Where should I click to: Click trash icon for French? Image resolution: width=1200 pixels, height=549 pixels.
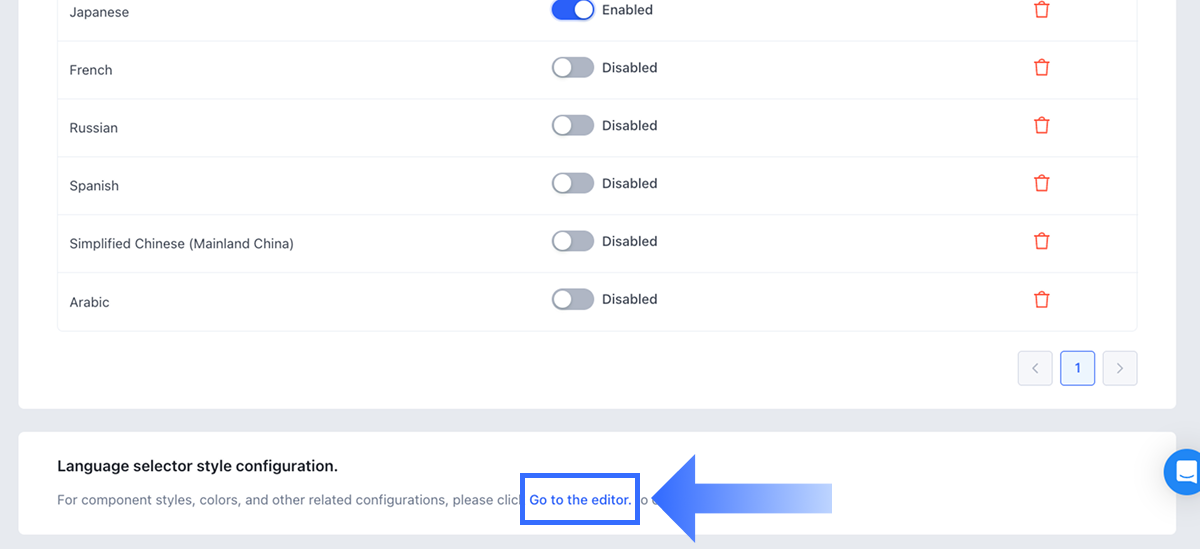[1041, 68]
